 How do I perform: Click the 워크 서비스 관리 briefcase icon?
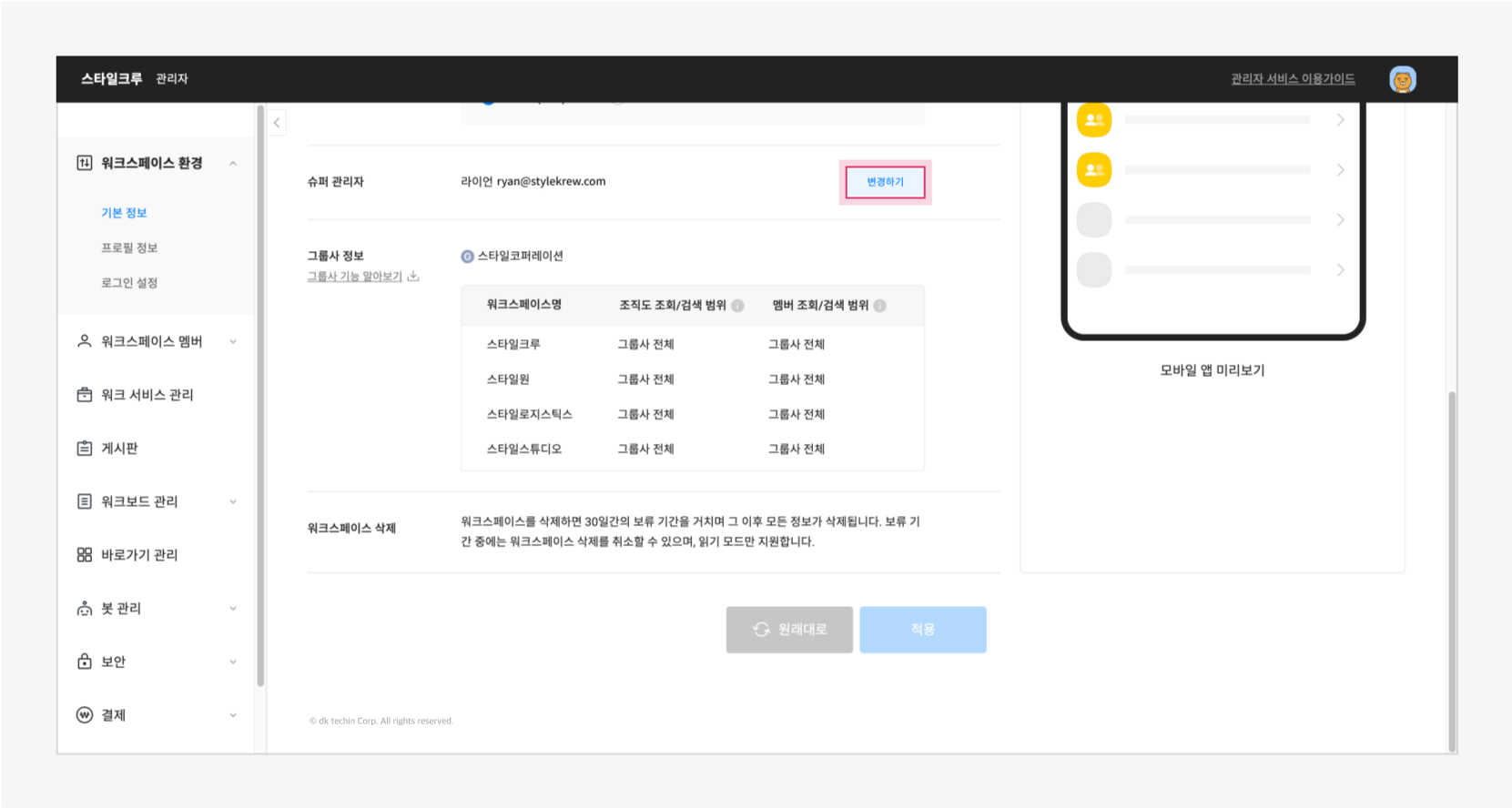[85, 395]
